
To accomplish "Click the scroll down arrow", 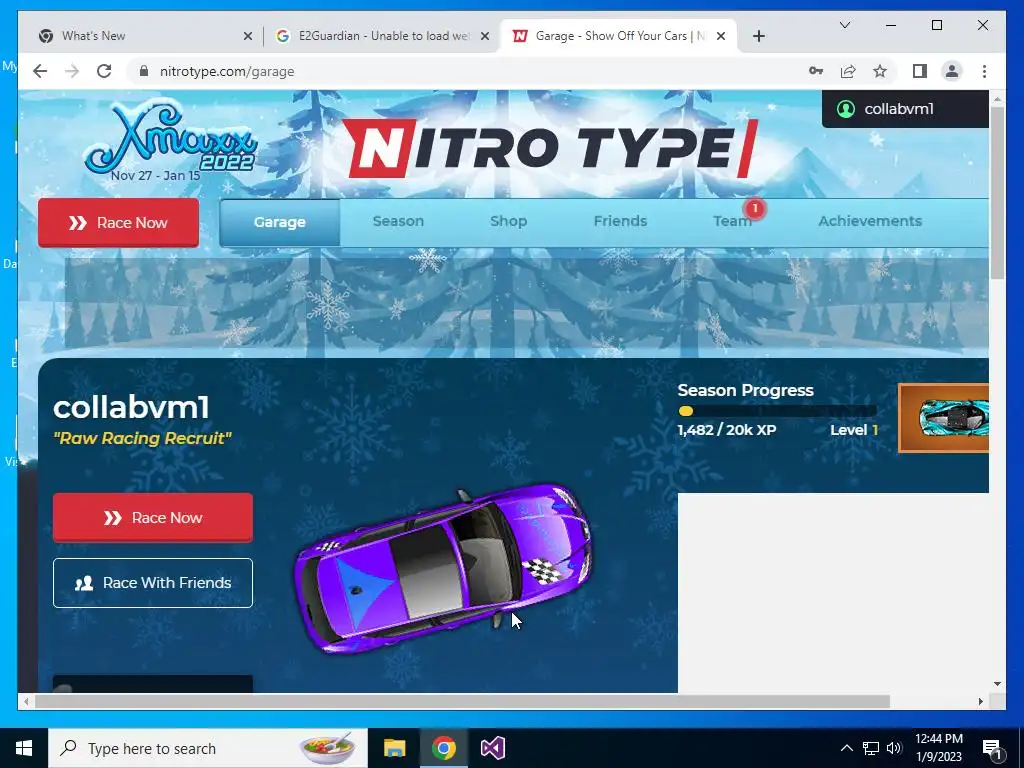I will click(997, 684).
